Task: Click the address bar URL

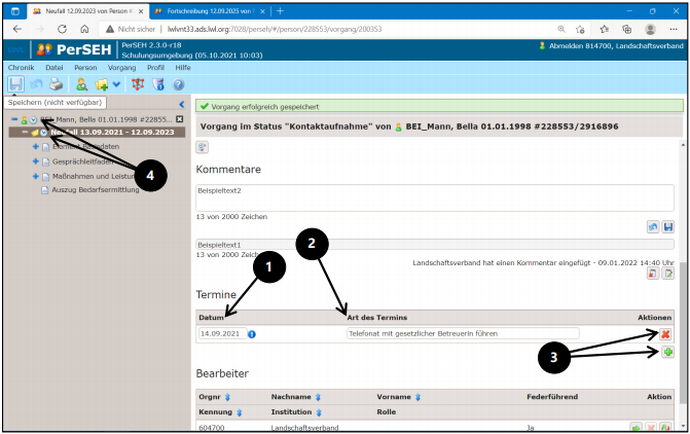Action: coord(275,29)
